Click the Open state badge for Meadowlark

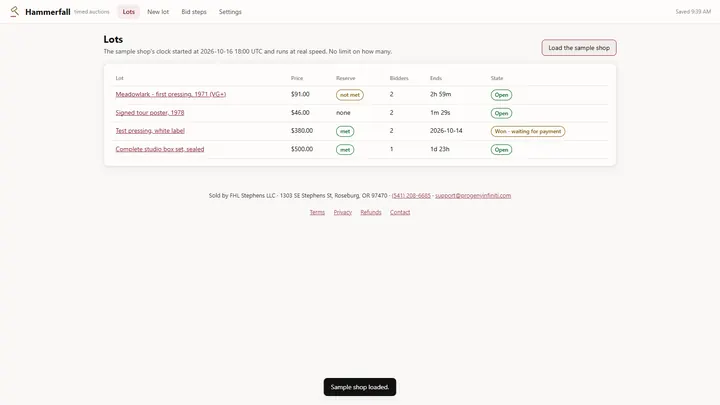(x=501, y=95)
